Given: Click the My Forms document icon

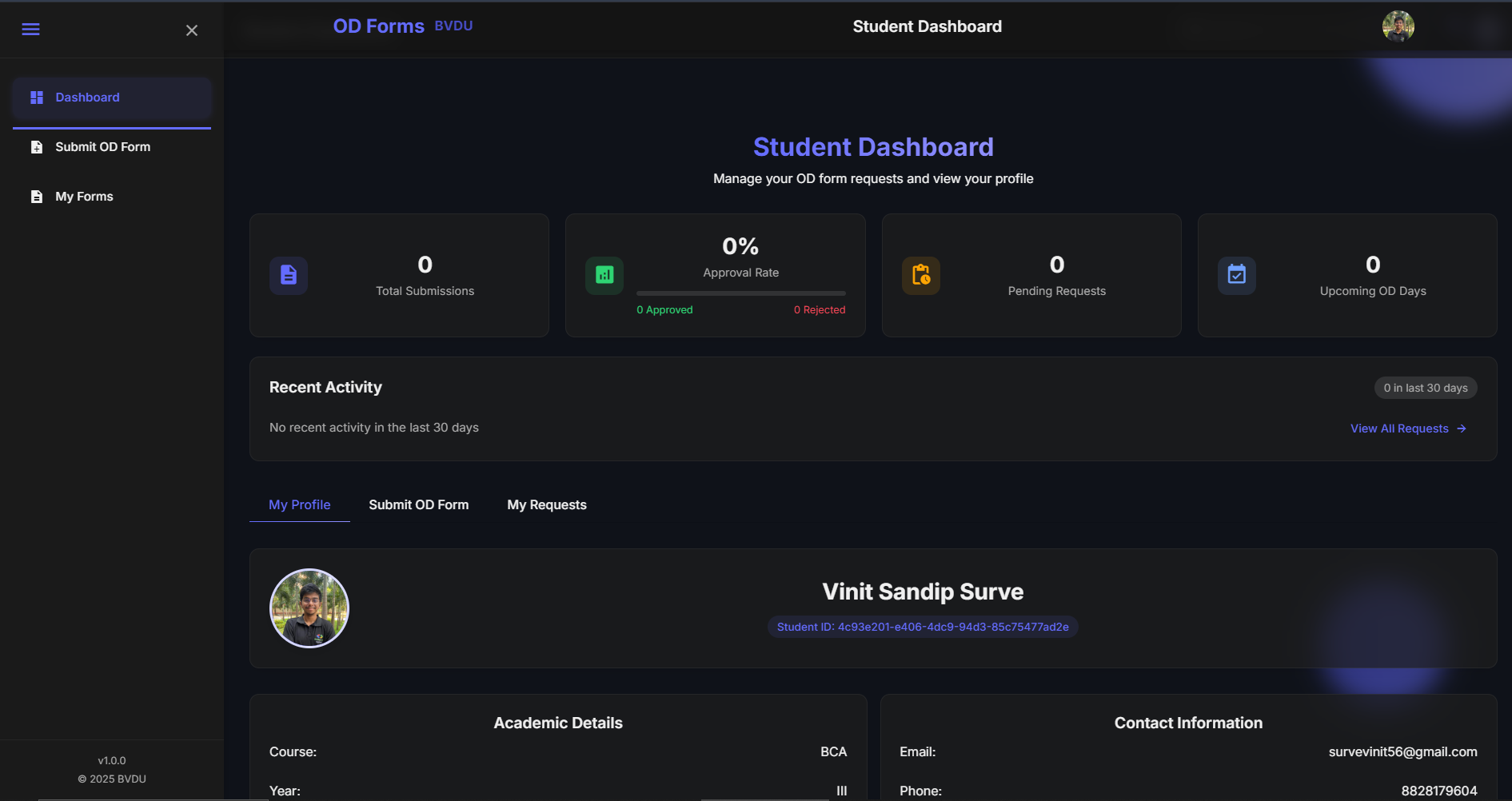Looking at the screenshot, I should click(x=37, y=197).
